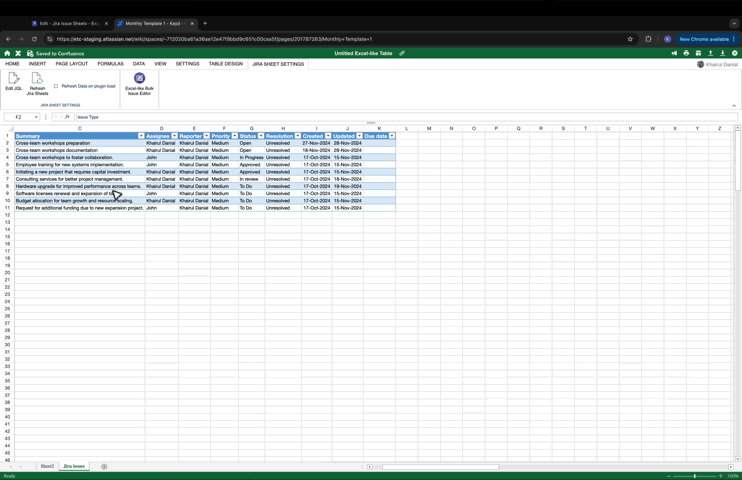This screenshot has height=480, width=742.
Task: Click the print icon in green header
Action: tap(686, 53)
